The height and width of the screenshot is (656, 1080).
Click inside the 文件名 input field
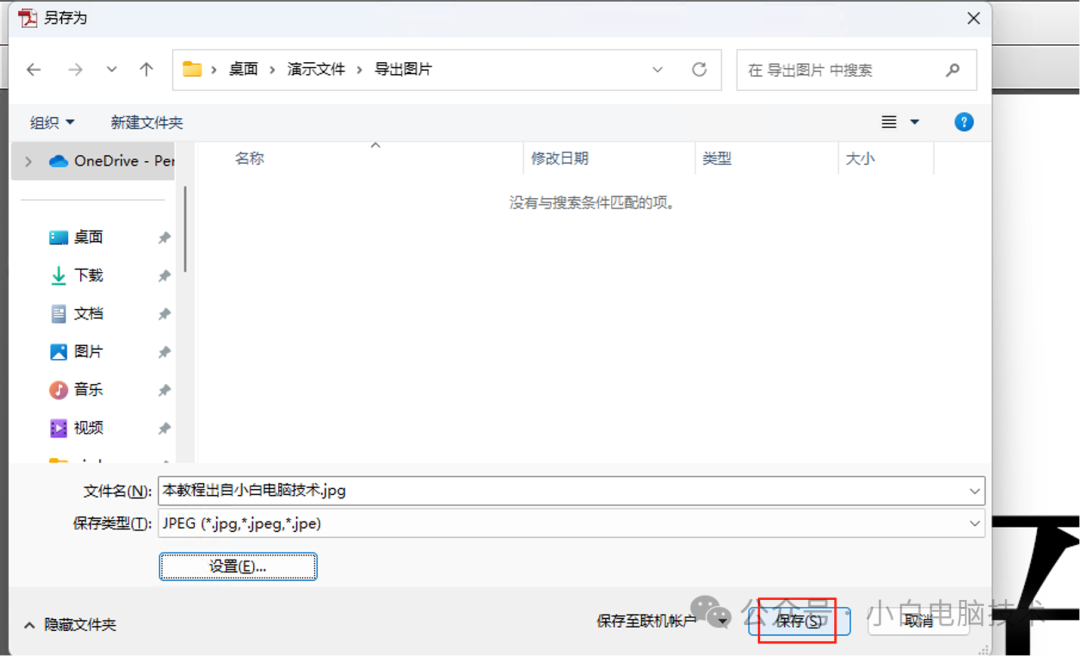(500, 490)
